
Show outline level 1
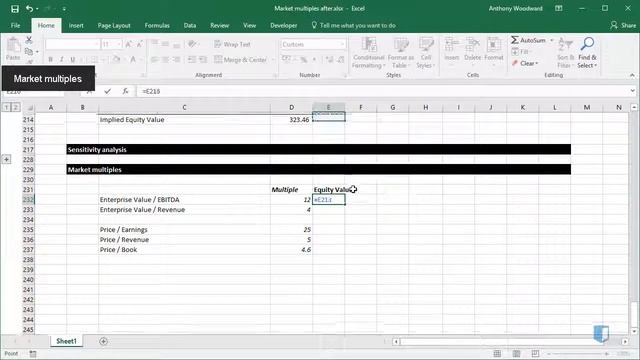pyautogui.click(x=7, y=107)
